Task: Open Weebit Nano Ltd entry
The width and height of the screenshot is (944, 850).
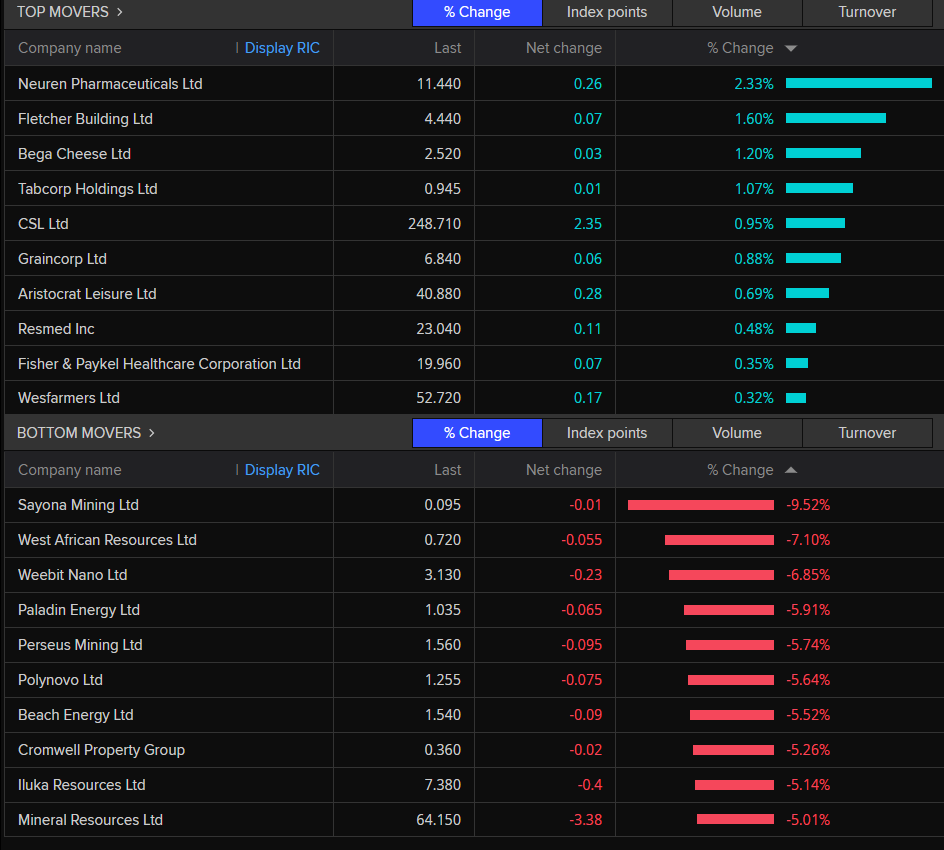Action: [x=72, y=575]
